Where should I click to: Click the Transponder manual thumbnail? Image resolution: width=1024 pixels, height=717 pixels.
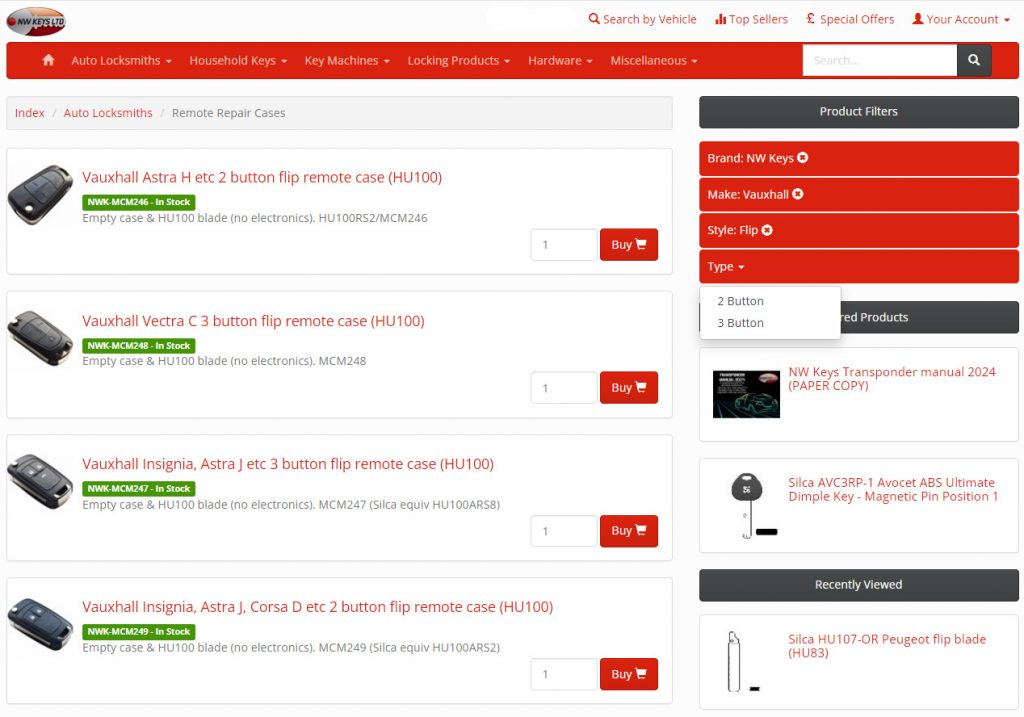pyautogui.click(x=746, y=394)
